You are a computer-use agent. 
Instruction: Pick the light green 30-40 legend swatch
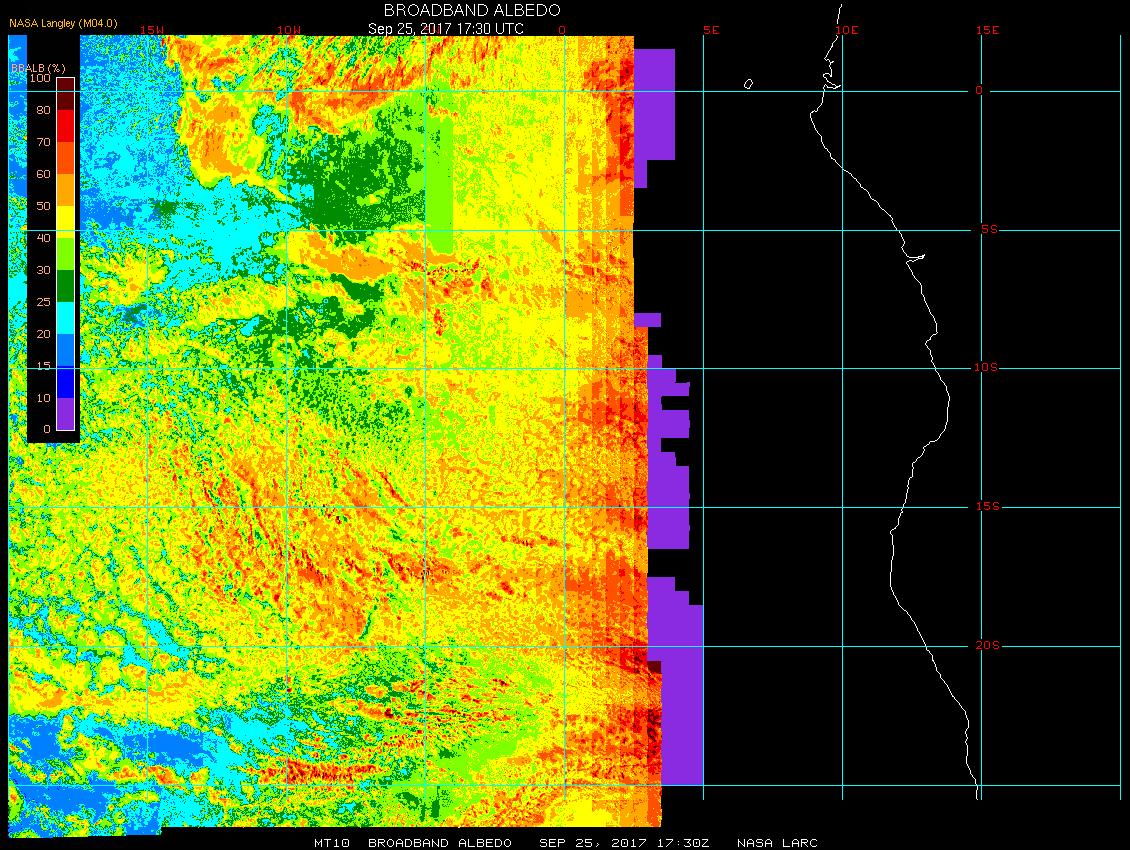tap(66, 254)
